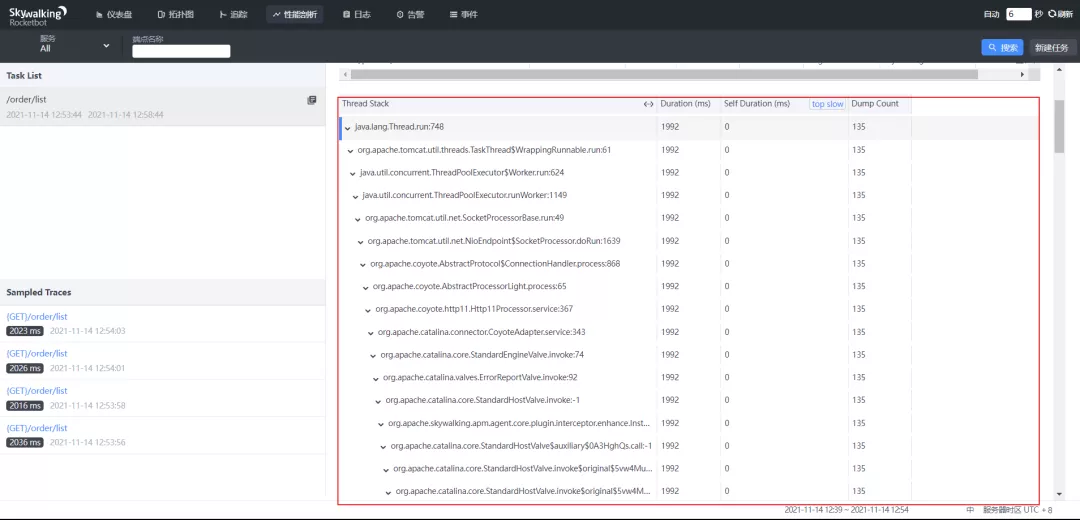Collapse ThreadPoolExecutor.runWorker:1149 node
1080x520 pixels.
(355, 196)
